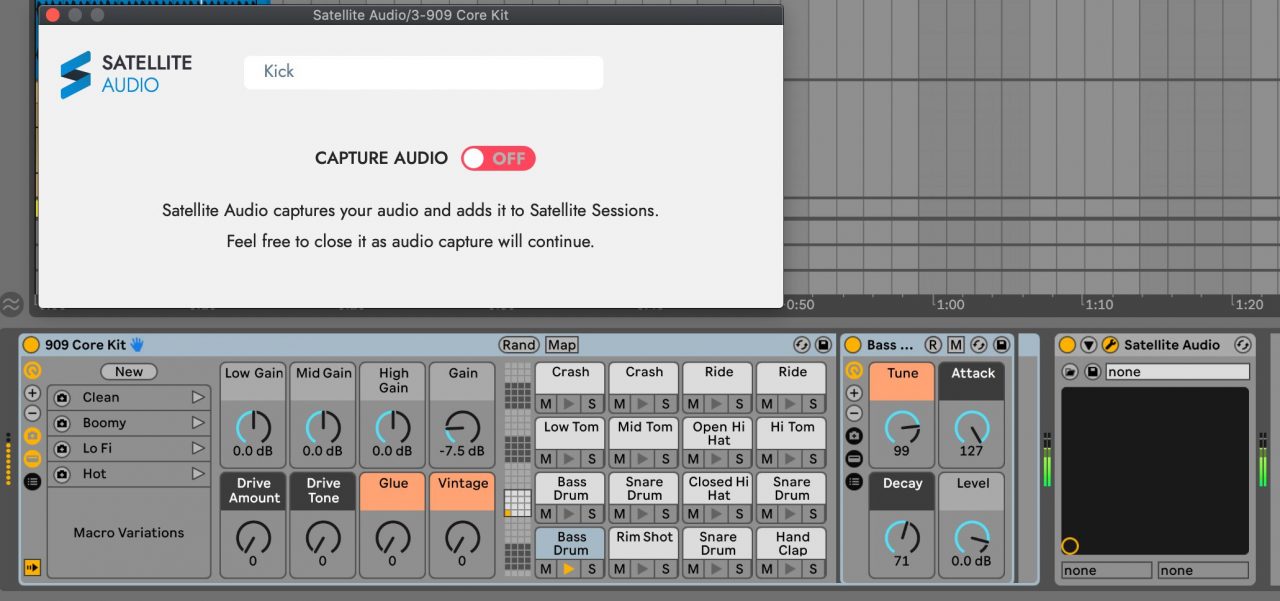
Task: Toggle camera variations view in 909 Core Kit sidebar
Action: point(32,436)
